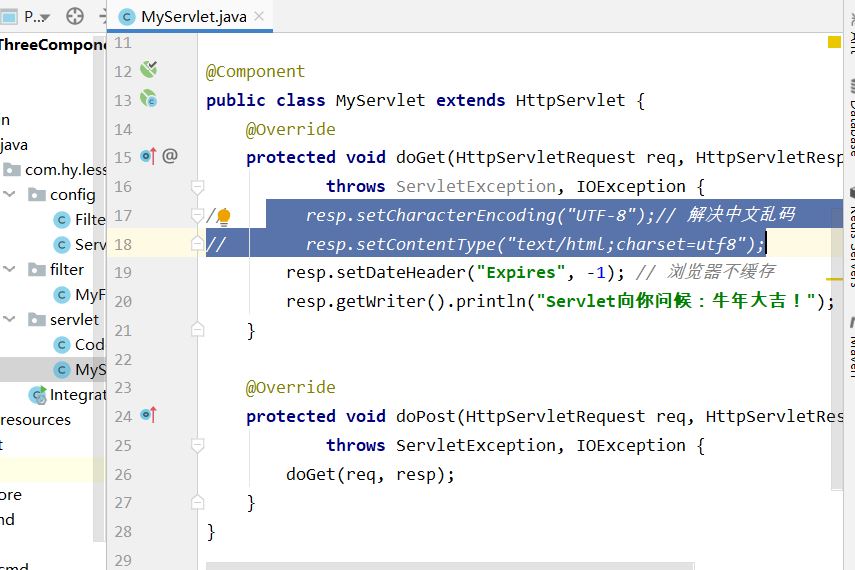The height and width of the screenshot is (570, 855).
Task: Click the horizontal scrollbar under the editor
Action: [x=450, y=566]
